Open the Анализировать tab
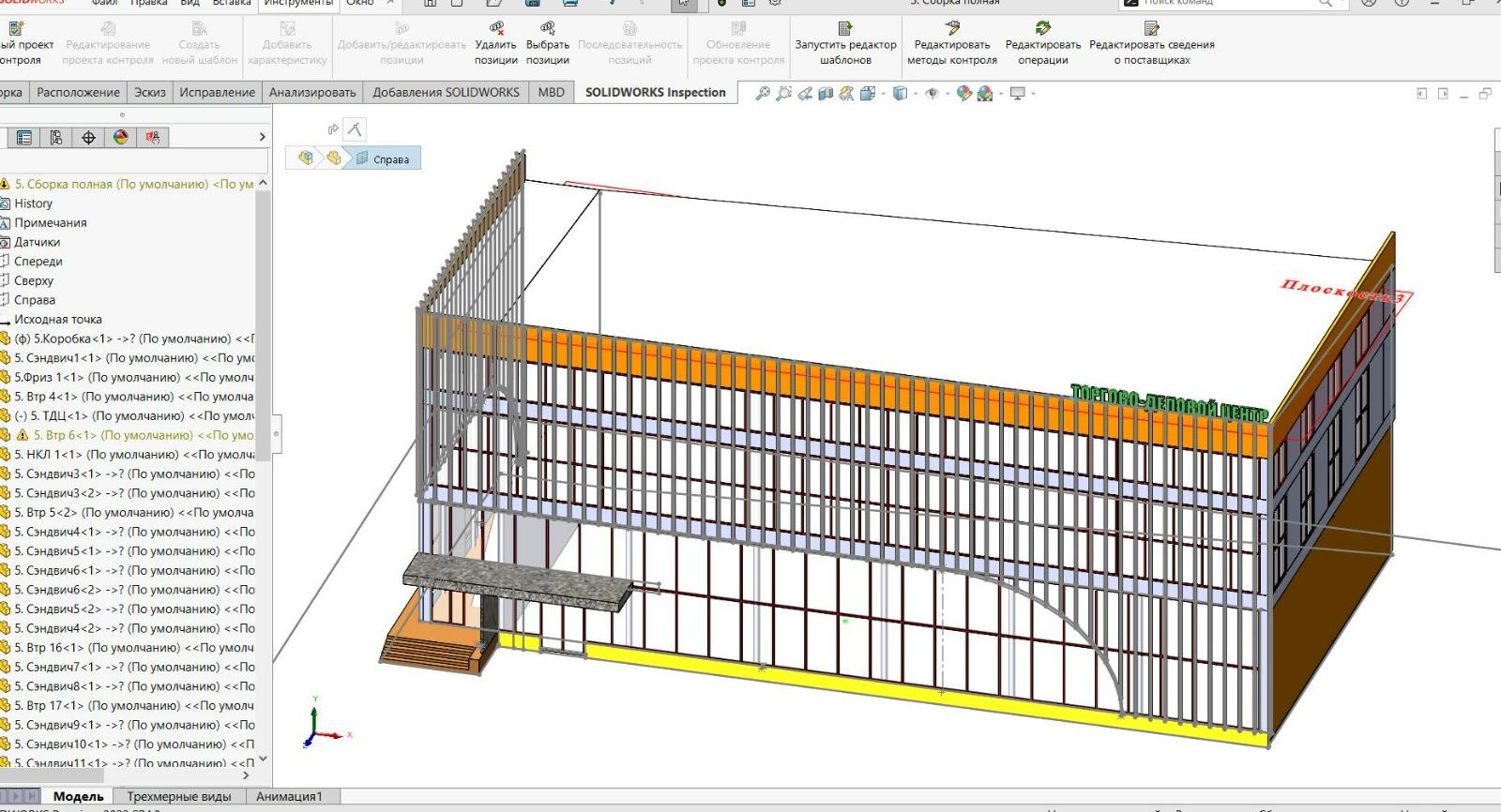 click(312, 92)
